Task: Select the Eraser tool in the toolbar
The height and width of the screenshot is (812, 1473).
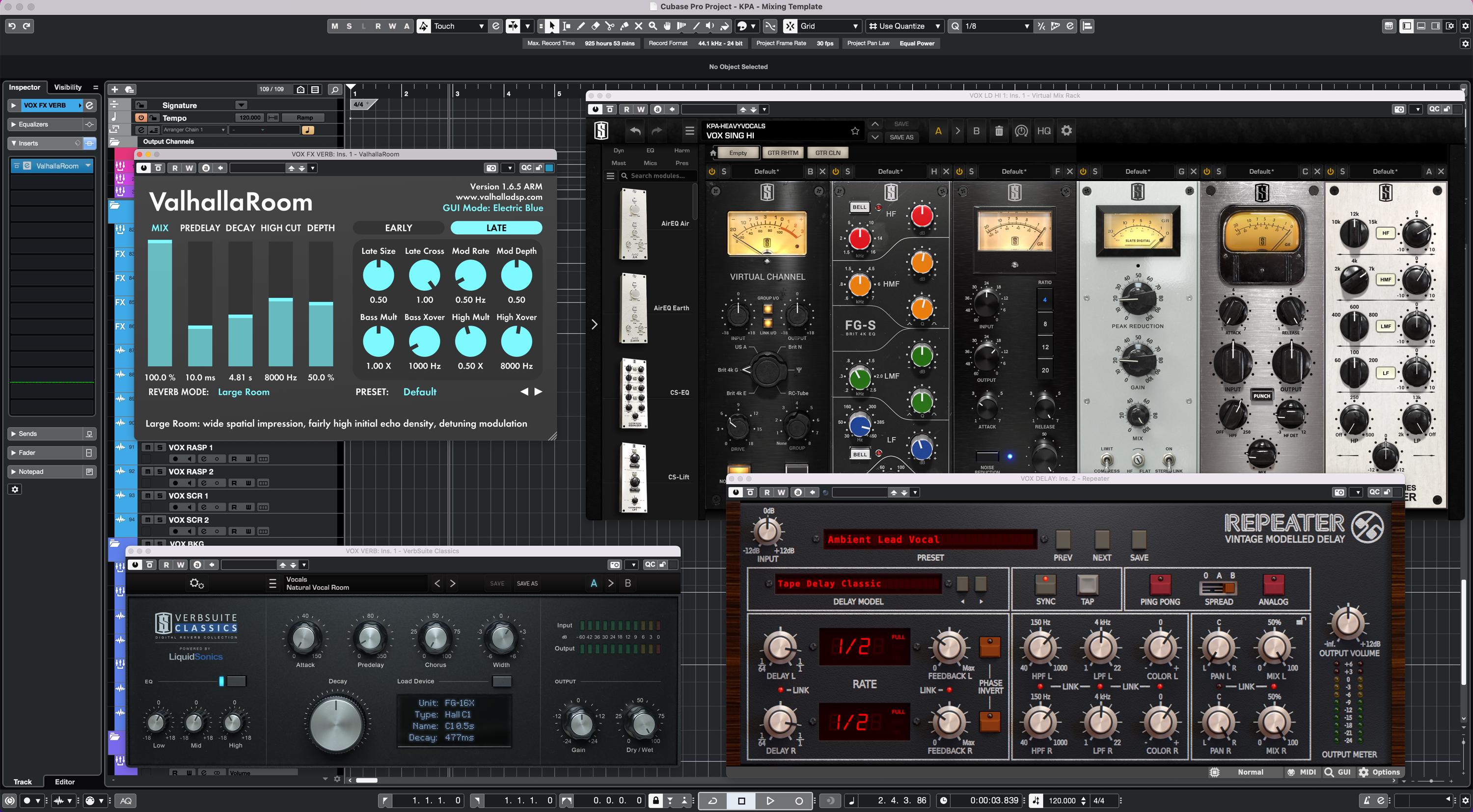Action: point(595,26)
